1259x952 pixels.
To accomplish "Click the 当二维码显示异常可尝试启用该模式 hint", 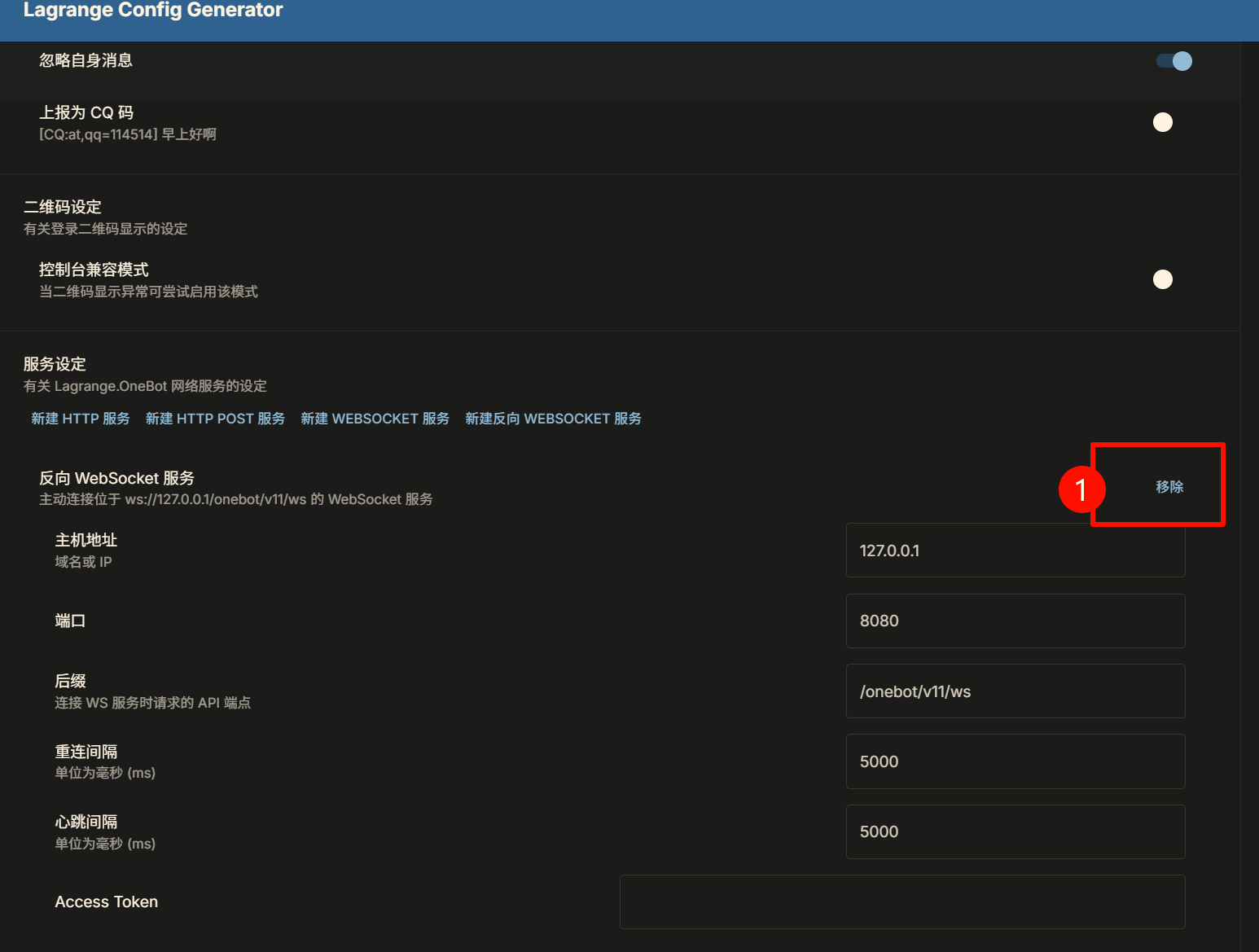I will pos(149,292).
